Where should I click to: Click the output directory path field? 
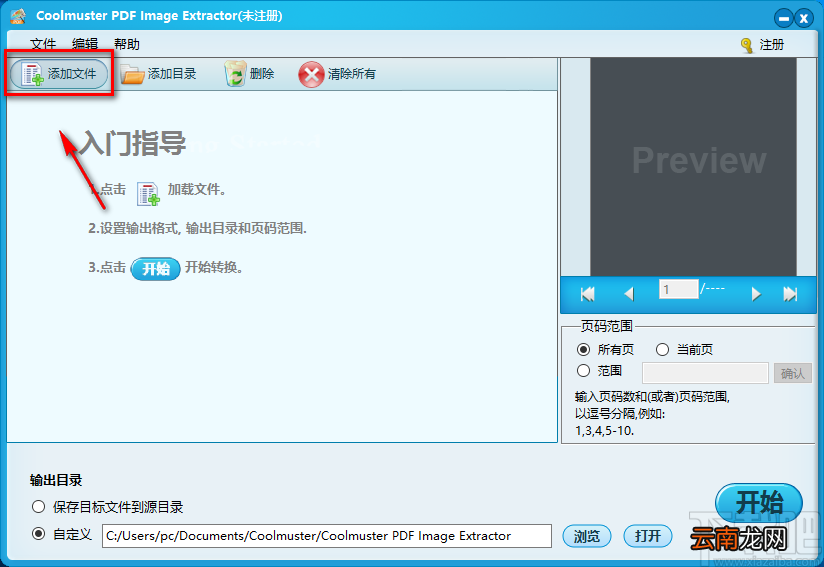pos(327,536)
